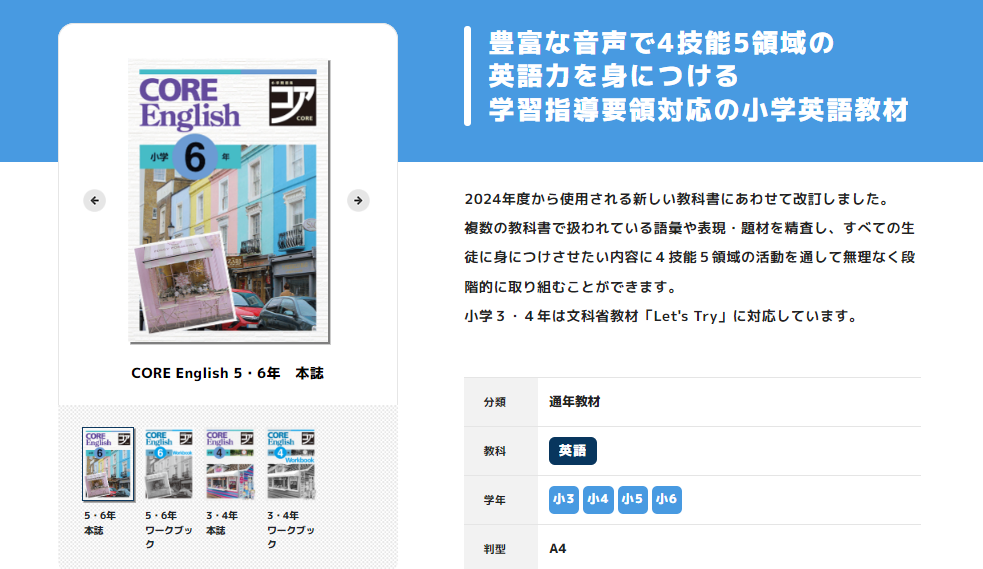Click the 小5 grade tag
The width and height of the screenshot is (983, 569).
click(x=632, y=499)
